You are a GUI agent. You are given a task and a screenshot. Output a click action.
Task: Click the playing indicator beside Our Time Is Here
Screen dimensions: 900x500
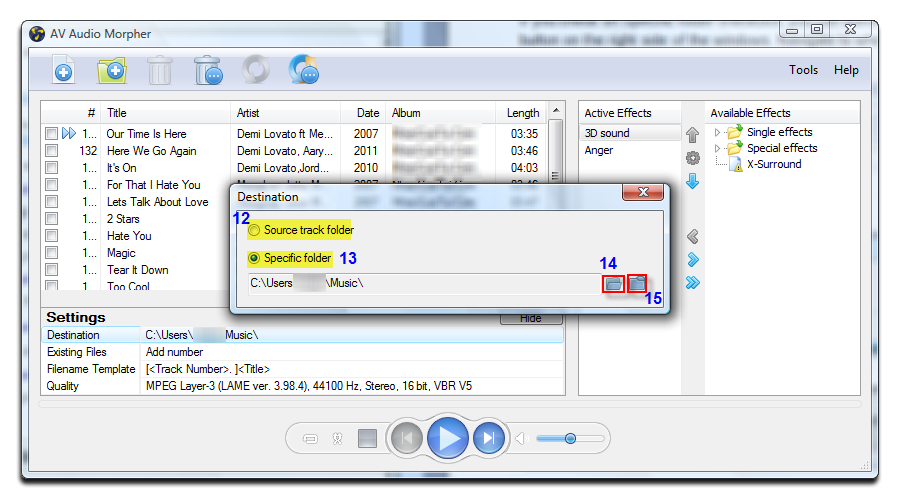(x=69, y=134)
